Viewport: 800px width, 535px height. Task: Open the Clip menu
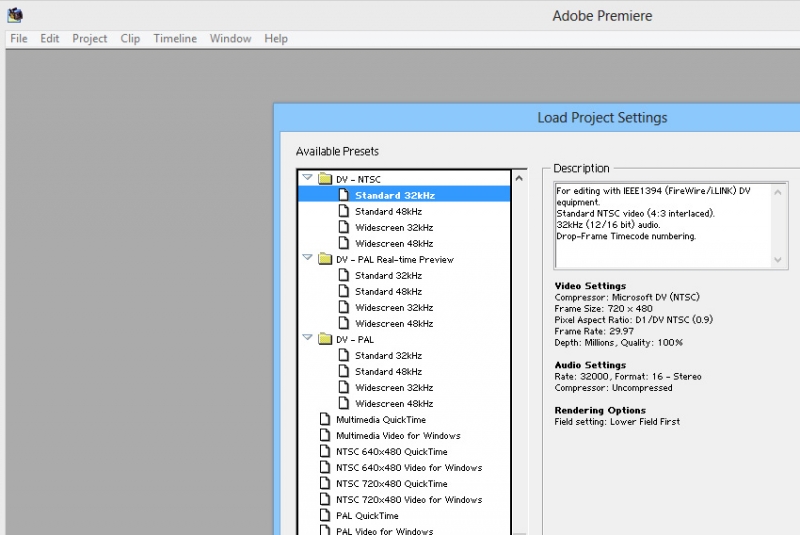click(130, 39)
